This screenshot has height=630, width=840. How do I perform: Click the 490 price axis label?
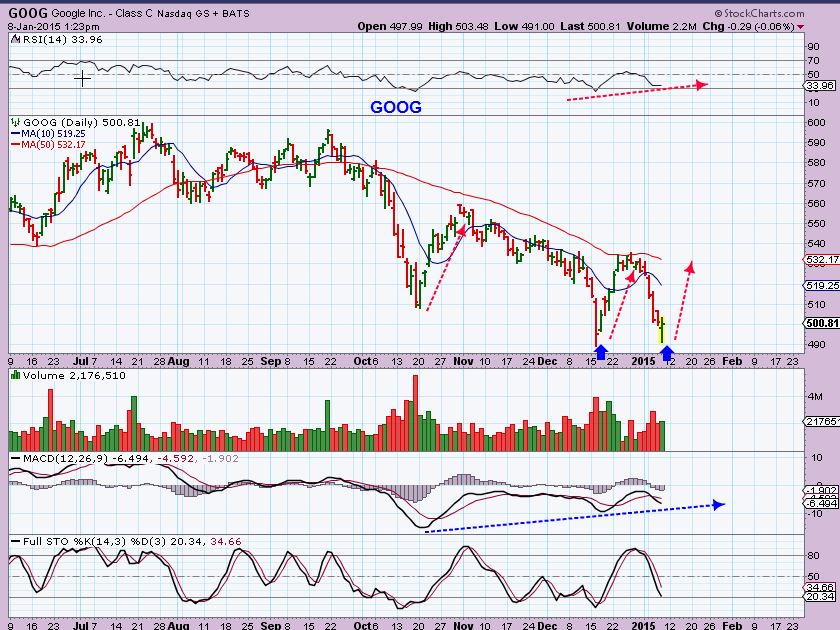pyautogui.click(x=816, y=344)
